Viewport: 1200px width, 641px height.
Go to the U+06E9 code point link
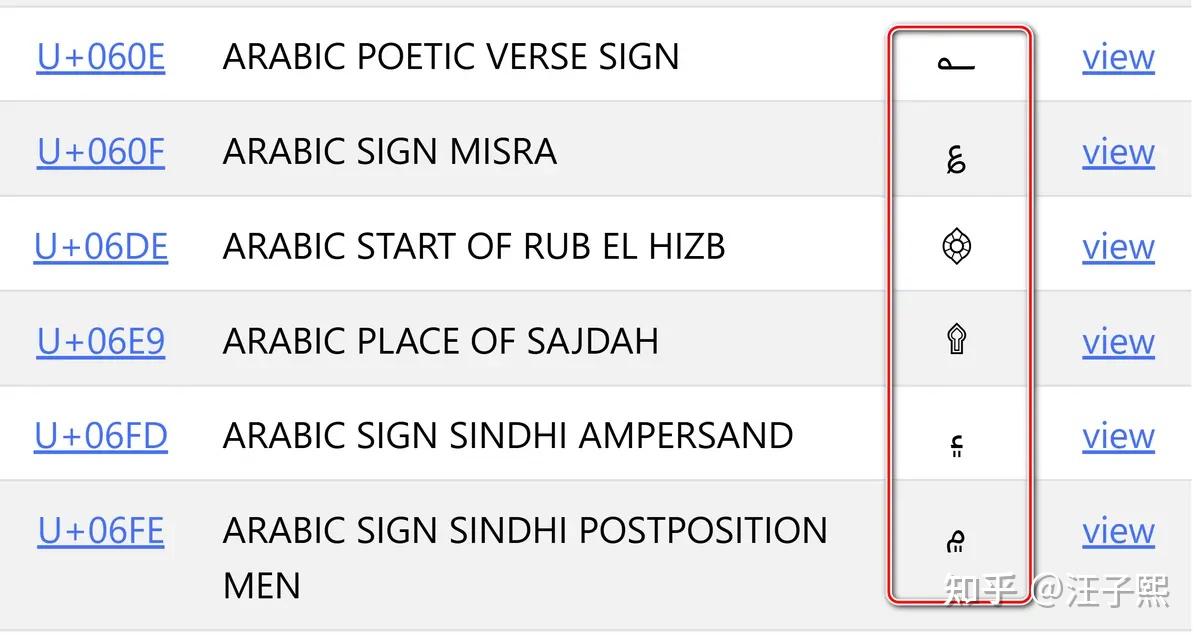tap(101, 341)
